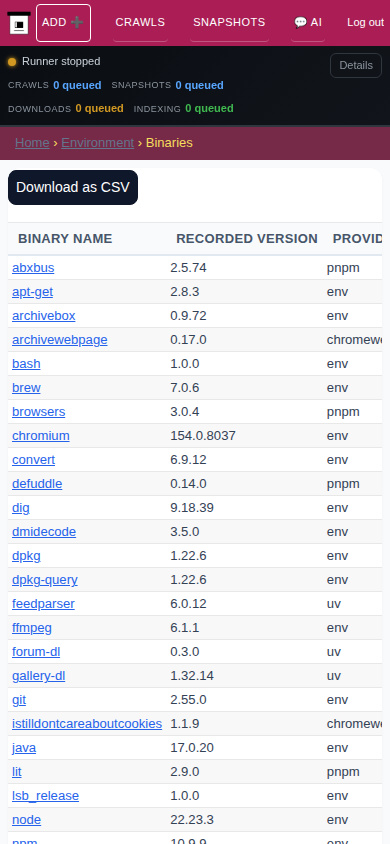This screenshot has height=844, width=390.
Task: Open the SNAPSHOTS menu item
Action: pos(229,23)
